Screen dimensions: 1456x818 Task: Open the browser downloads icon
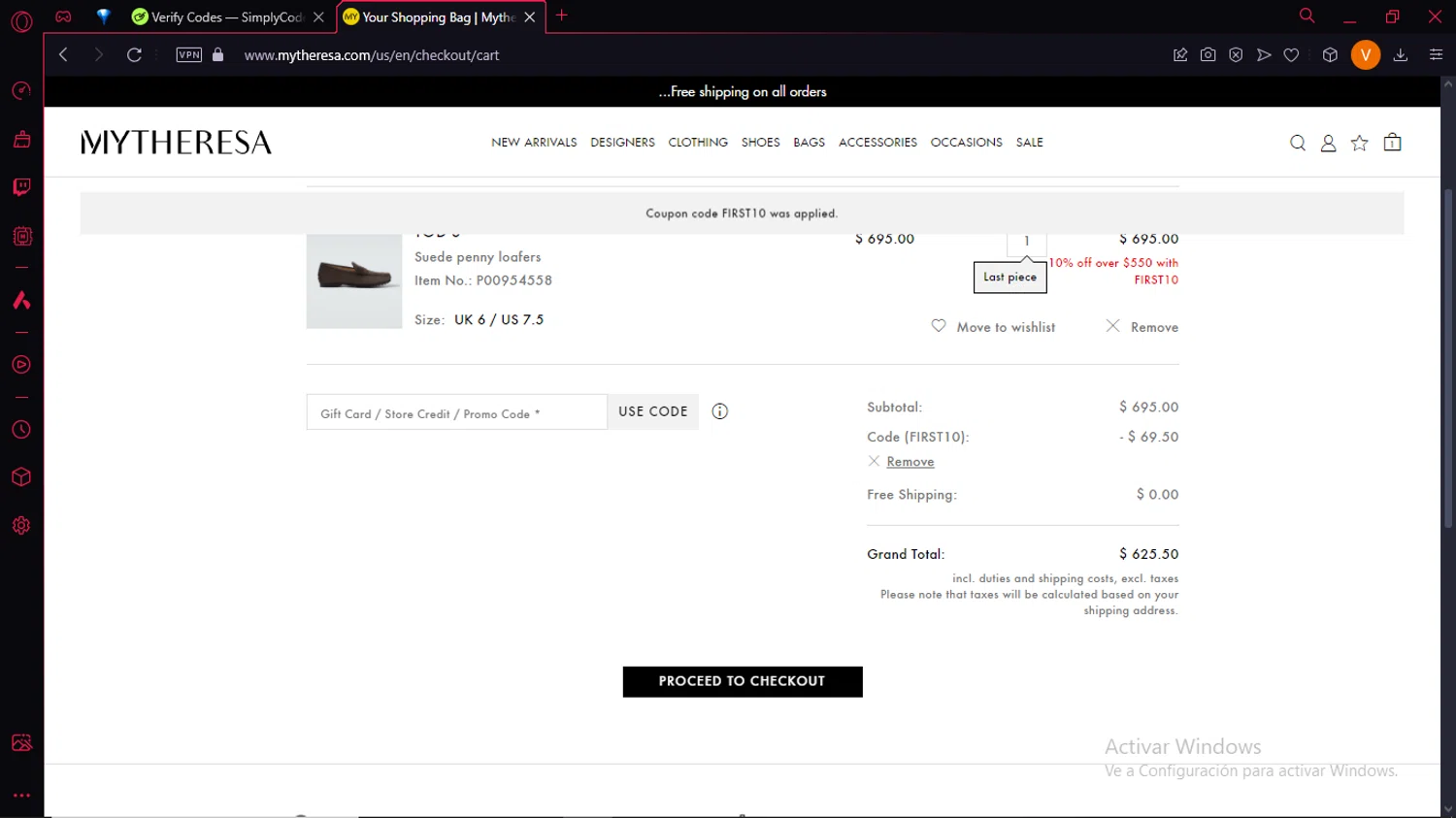(x=1401, y=55)
